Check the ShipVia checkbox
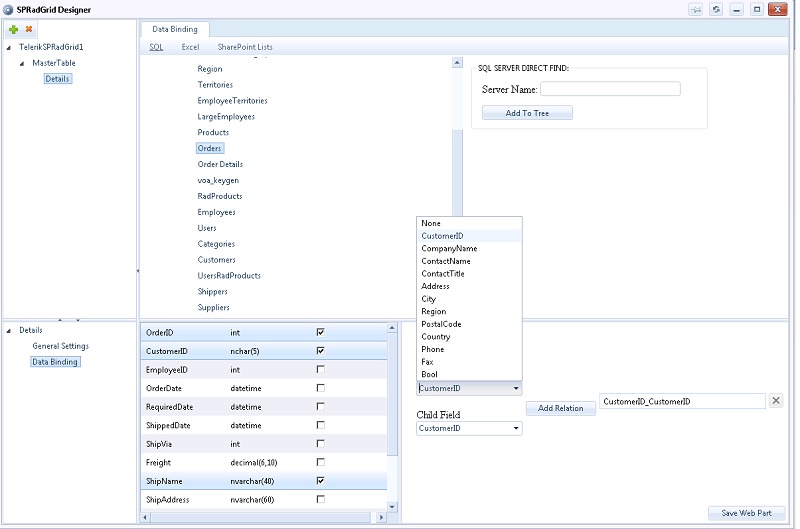 (x=320, y=443)
